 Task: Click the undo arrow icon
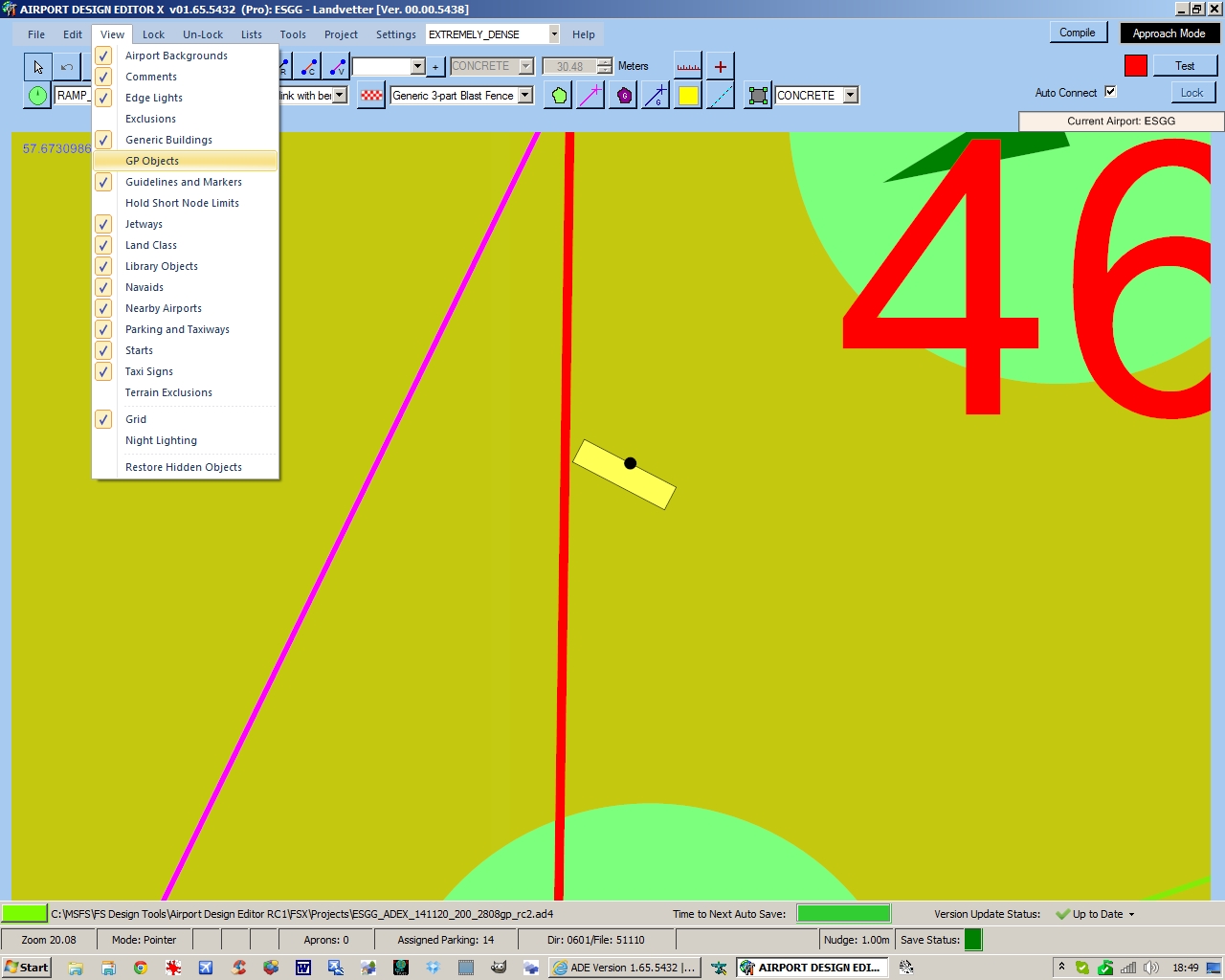[x=67, y=67]
